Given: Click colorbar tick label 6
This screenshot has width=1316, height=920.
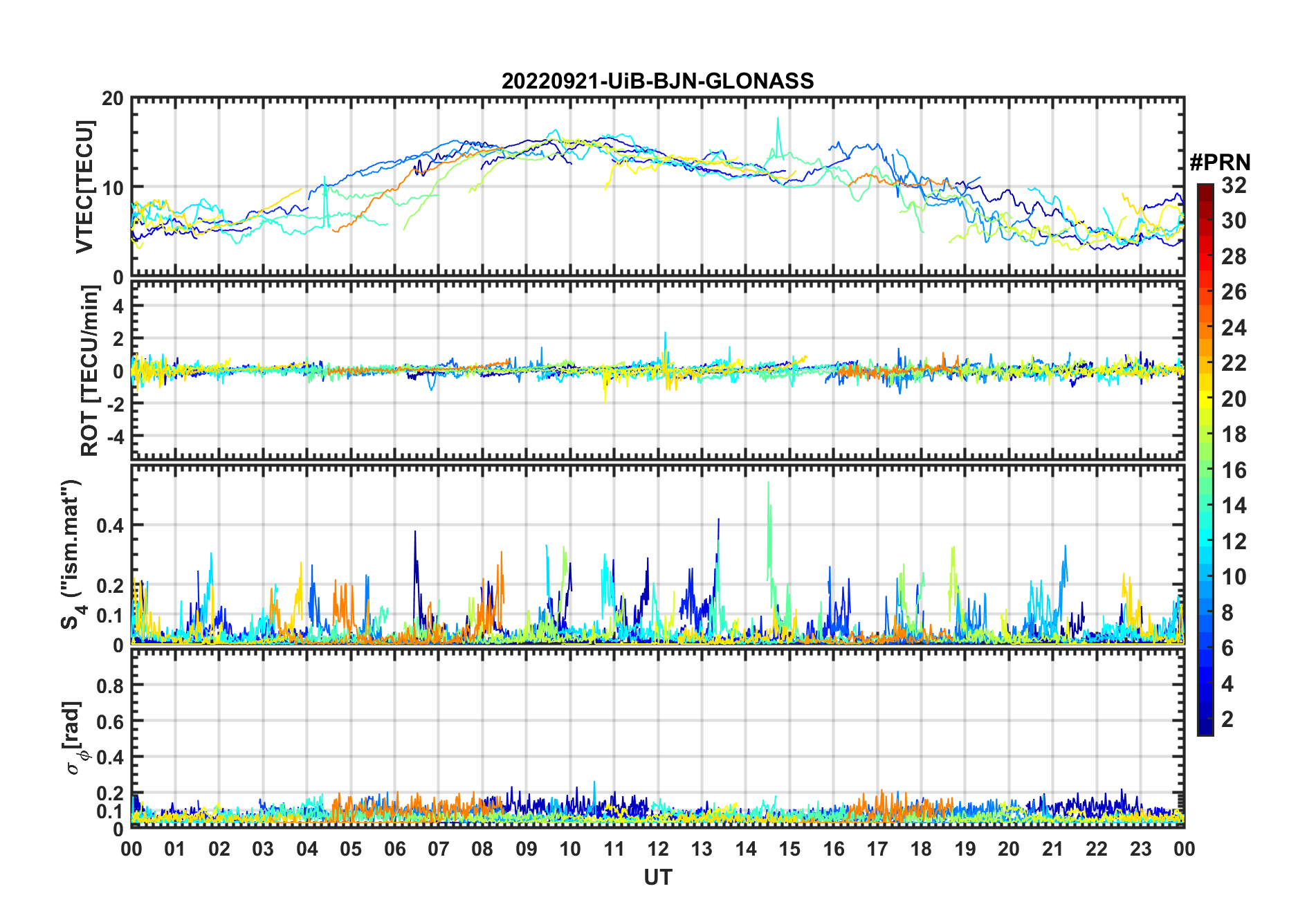Looking at the screenshot, I should pyautogui.click(x=1227, y=648).
